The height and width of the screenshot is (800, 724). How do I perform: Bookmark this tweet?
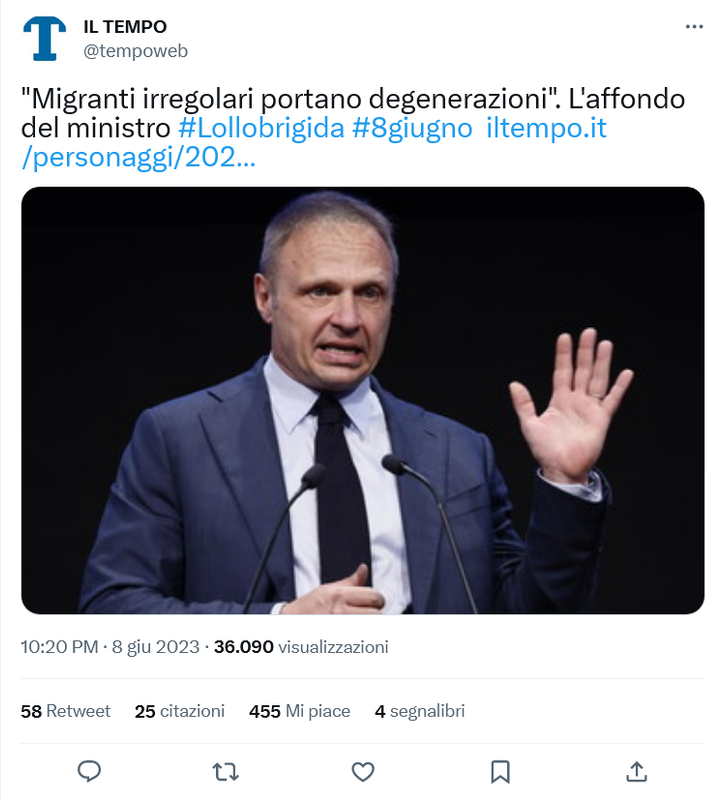pos(500,771)
